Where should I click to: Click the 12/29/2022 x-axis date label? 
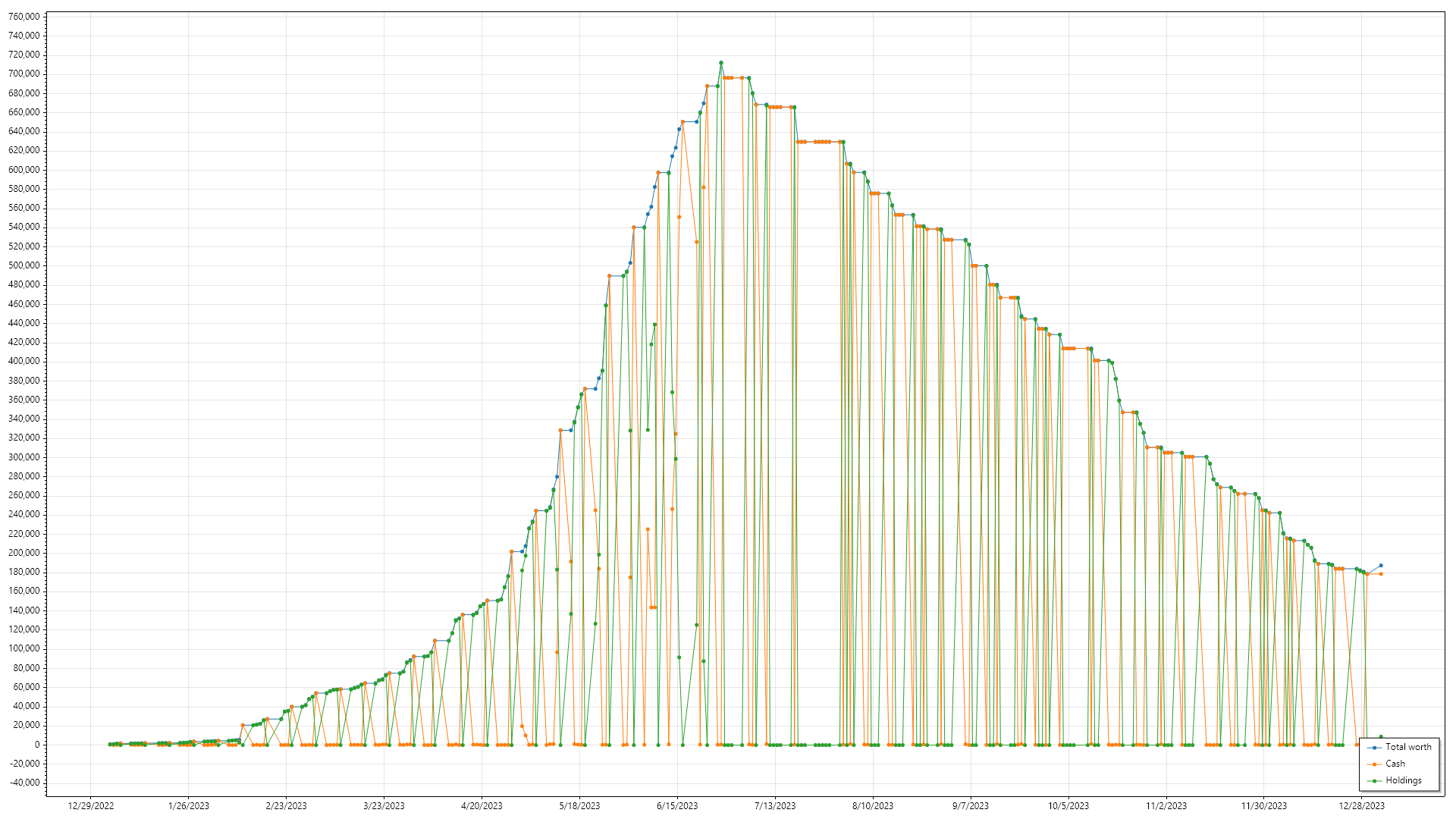(x=91, y=806)
